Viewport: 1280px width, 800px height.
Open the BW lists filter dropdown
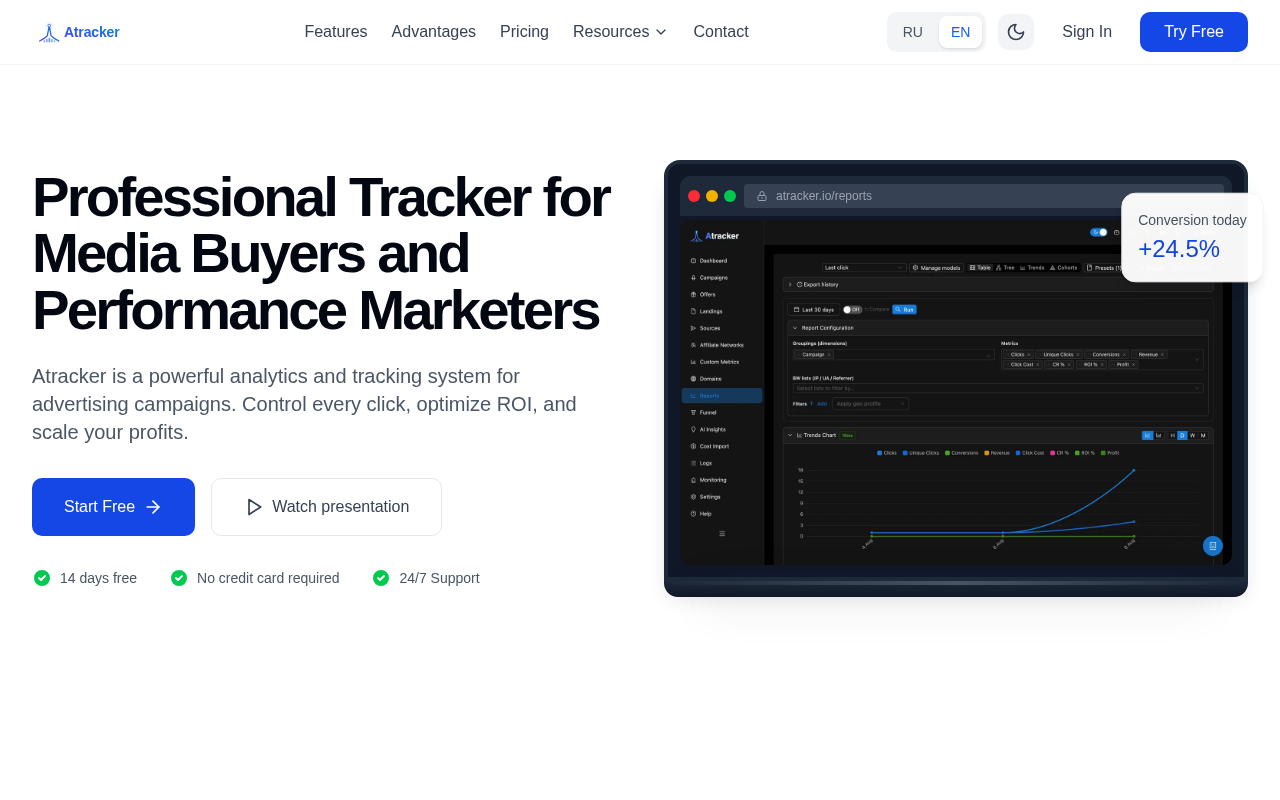pyautogui.click(x=998, y=388)
